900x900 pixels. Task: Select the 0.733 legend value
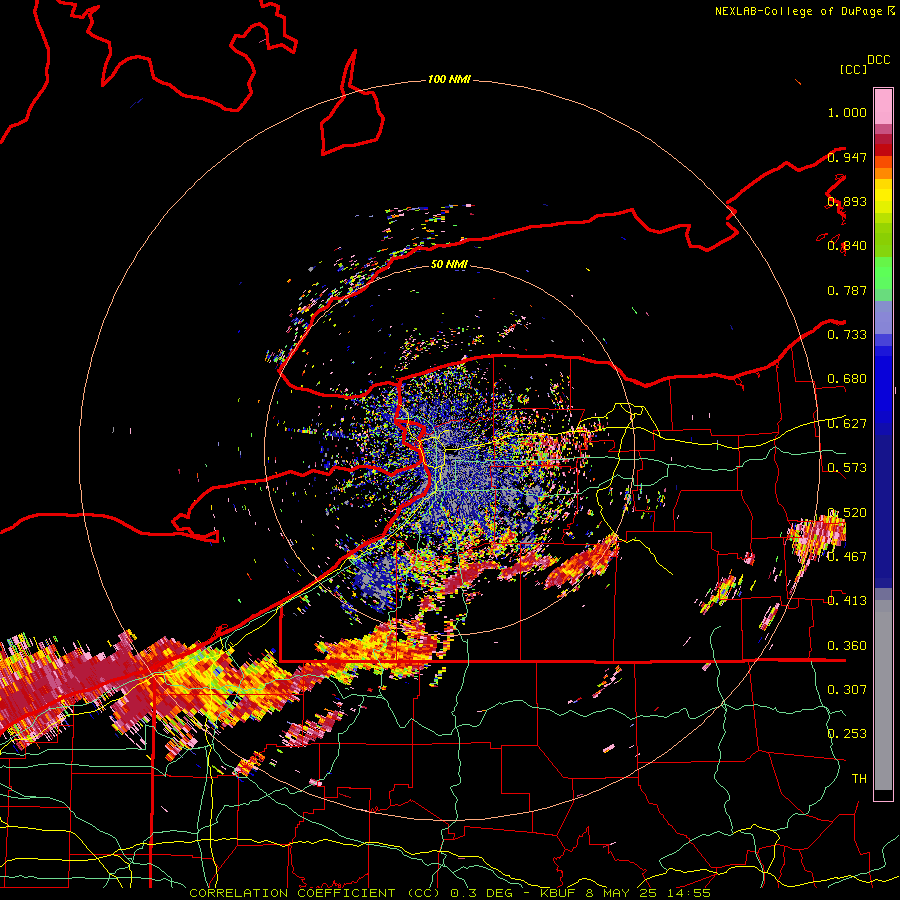tap(847, 334)
